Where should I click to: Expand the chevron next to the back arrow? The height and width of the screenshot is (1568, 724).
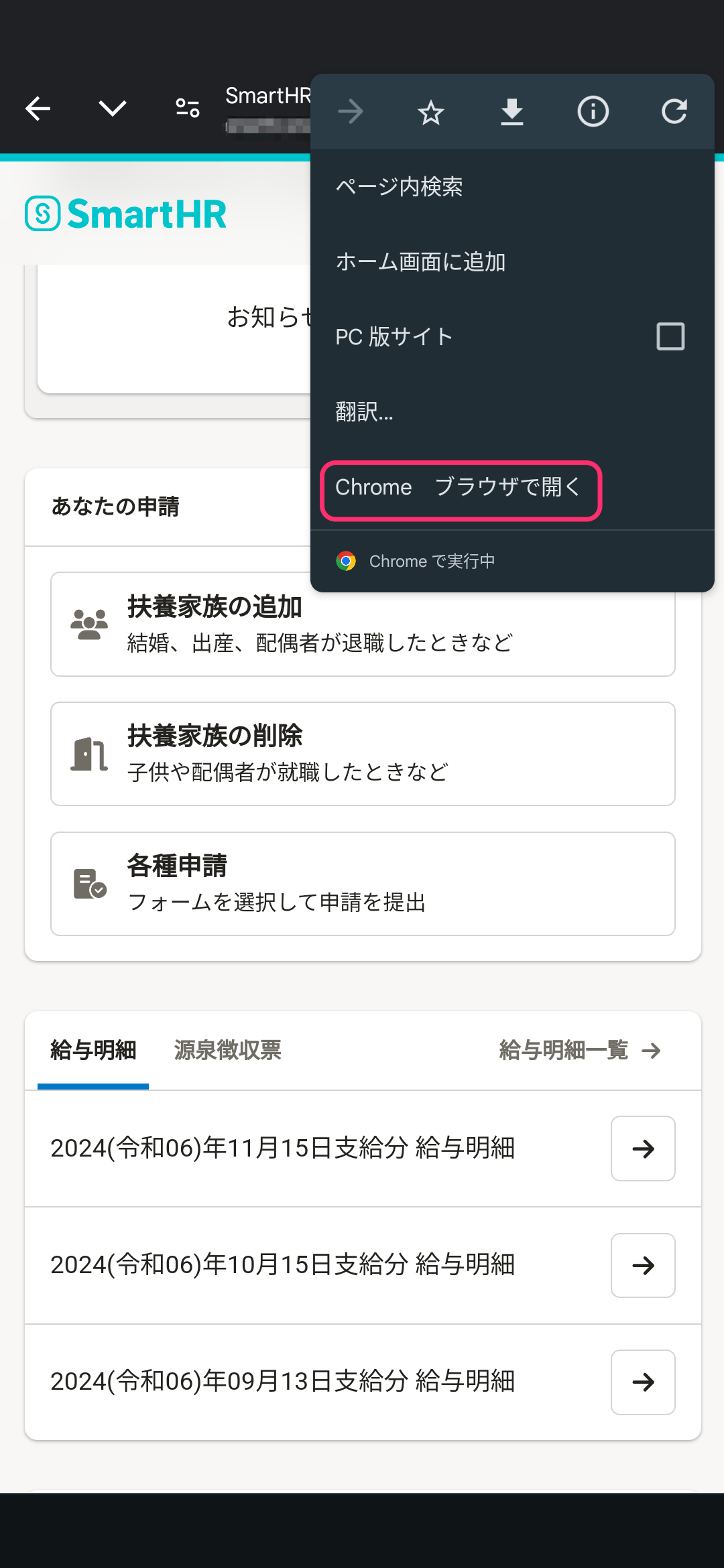point(112,109)
